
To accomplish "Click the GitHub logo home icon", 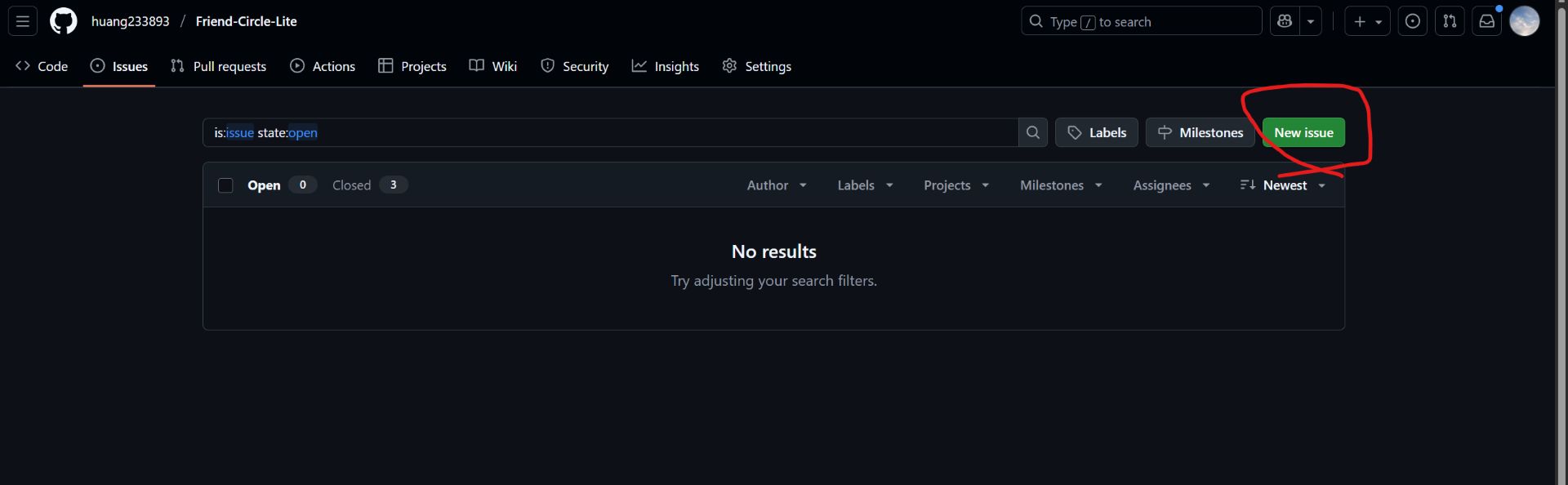I will coord(63,21).
